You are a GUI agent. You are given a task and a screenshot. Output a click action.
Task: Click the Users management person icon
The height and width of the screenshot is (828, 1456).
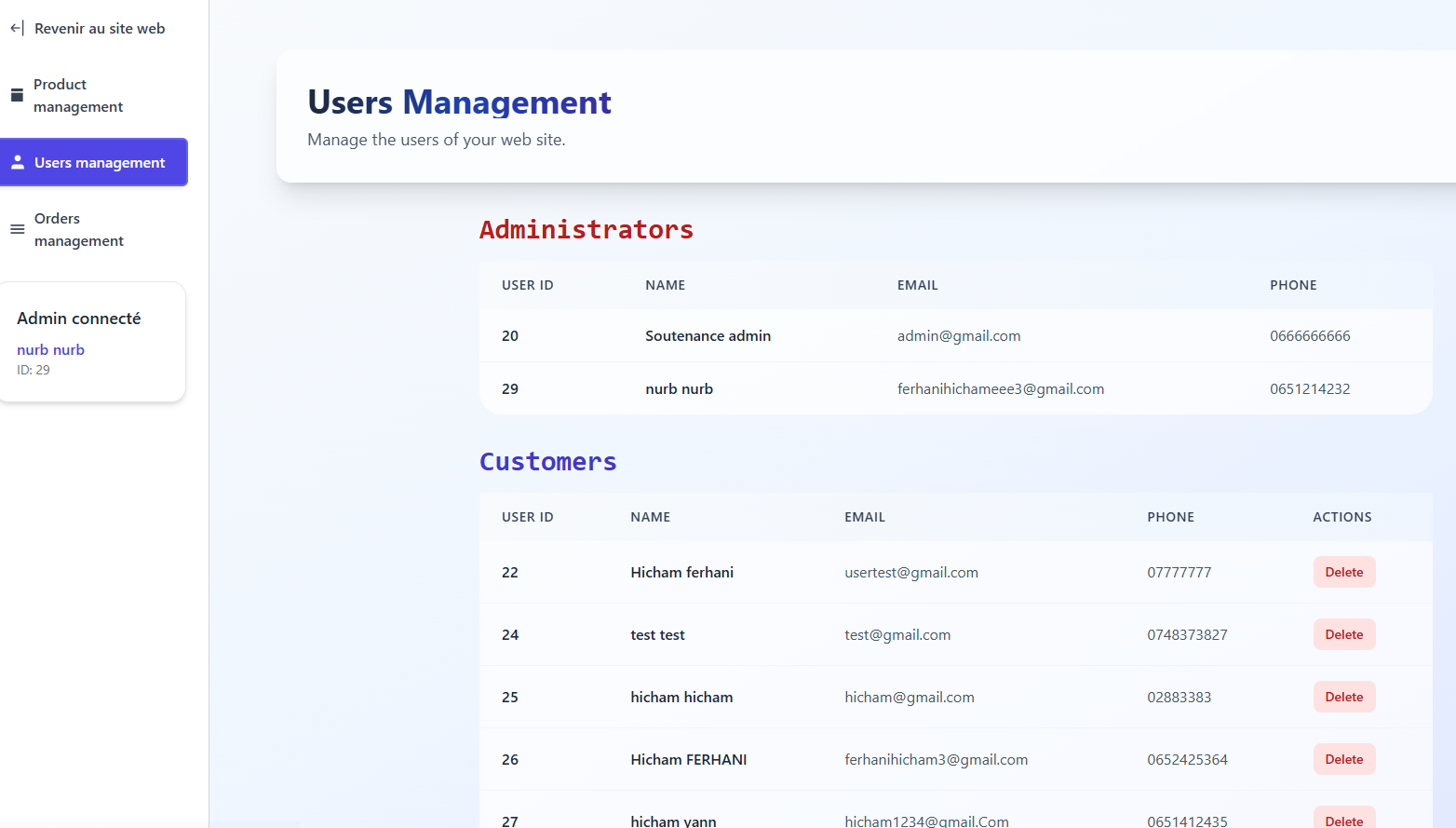coord(18,162)
